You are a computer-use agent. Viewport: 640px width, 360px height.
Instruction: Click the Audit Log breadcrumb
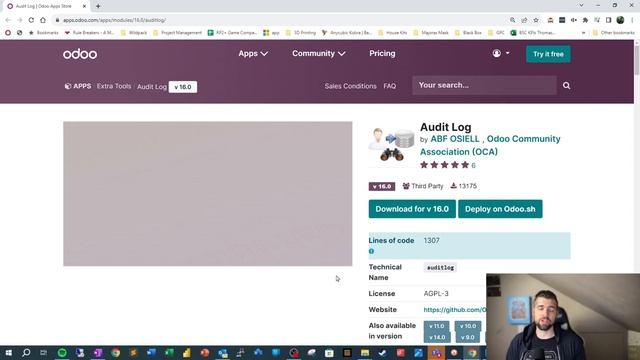tap(152, 87)
